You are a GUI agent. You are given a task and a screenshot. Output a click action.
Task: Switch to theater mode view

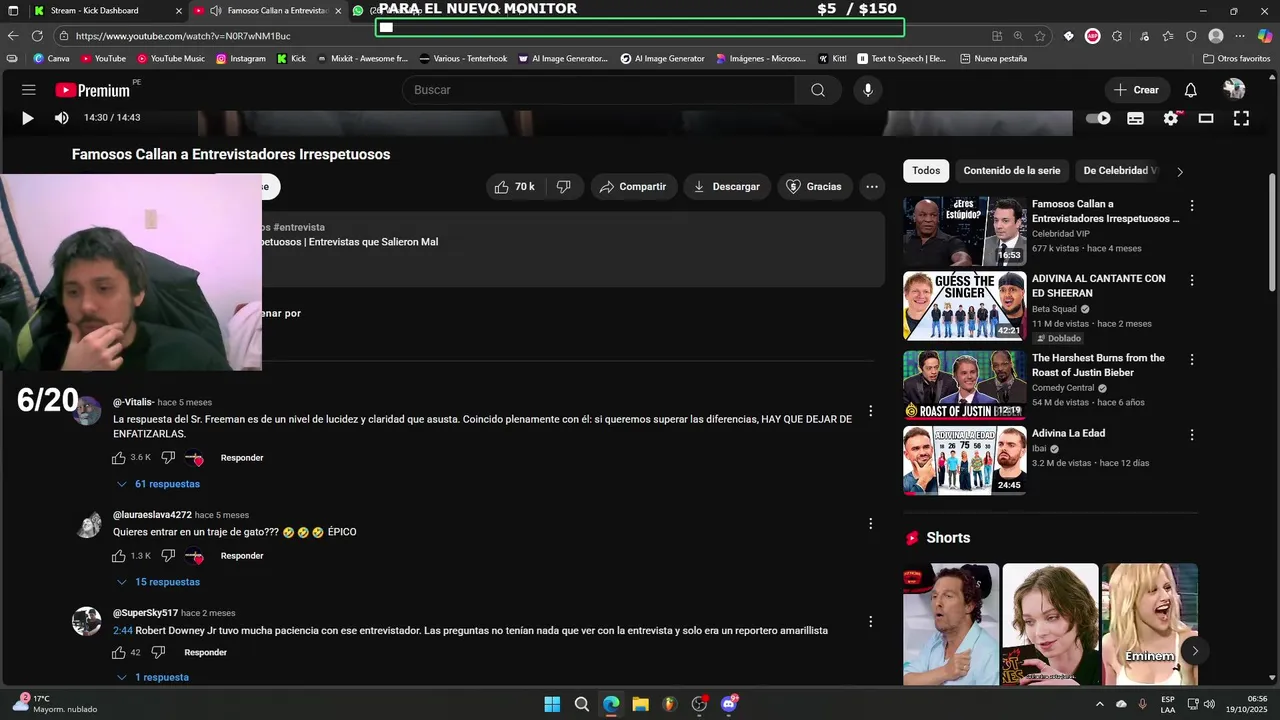(x=1206, y=118)
